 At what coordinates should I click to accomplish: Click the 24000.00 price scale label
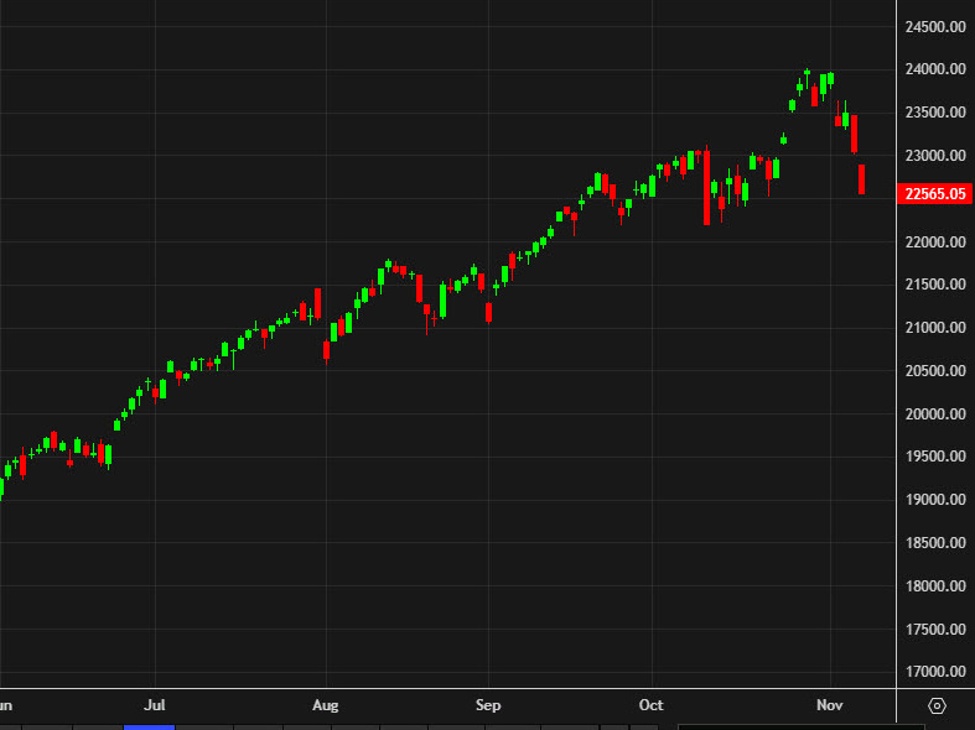point(935,70)
